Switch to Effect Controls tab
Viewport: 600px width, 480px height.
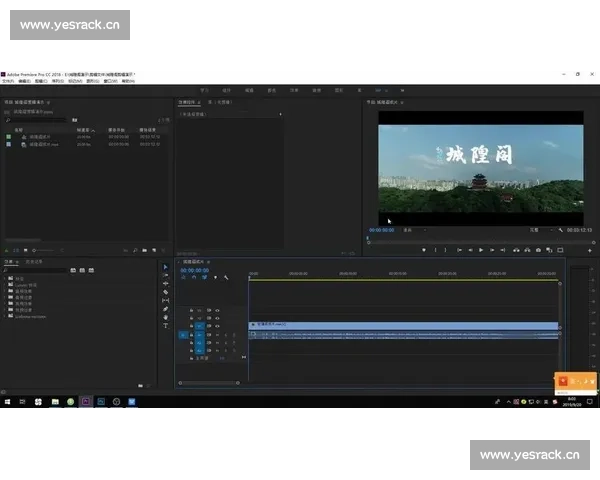click(189, 103)
